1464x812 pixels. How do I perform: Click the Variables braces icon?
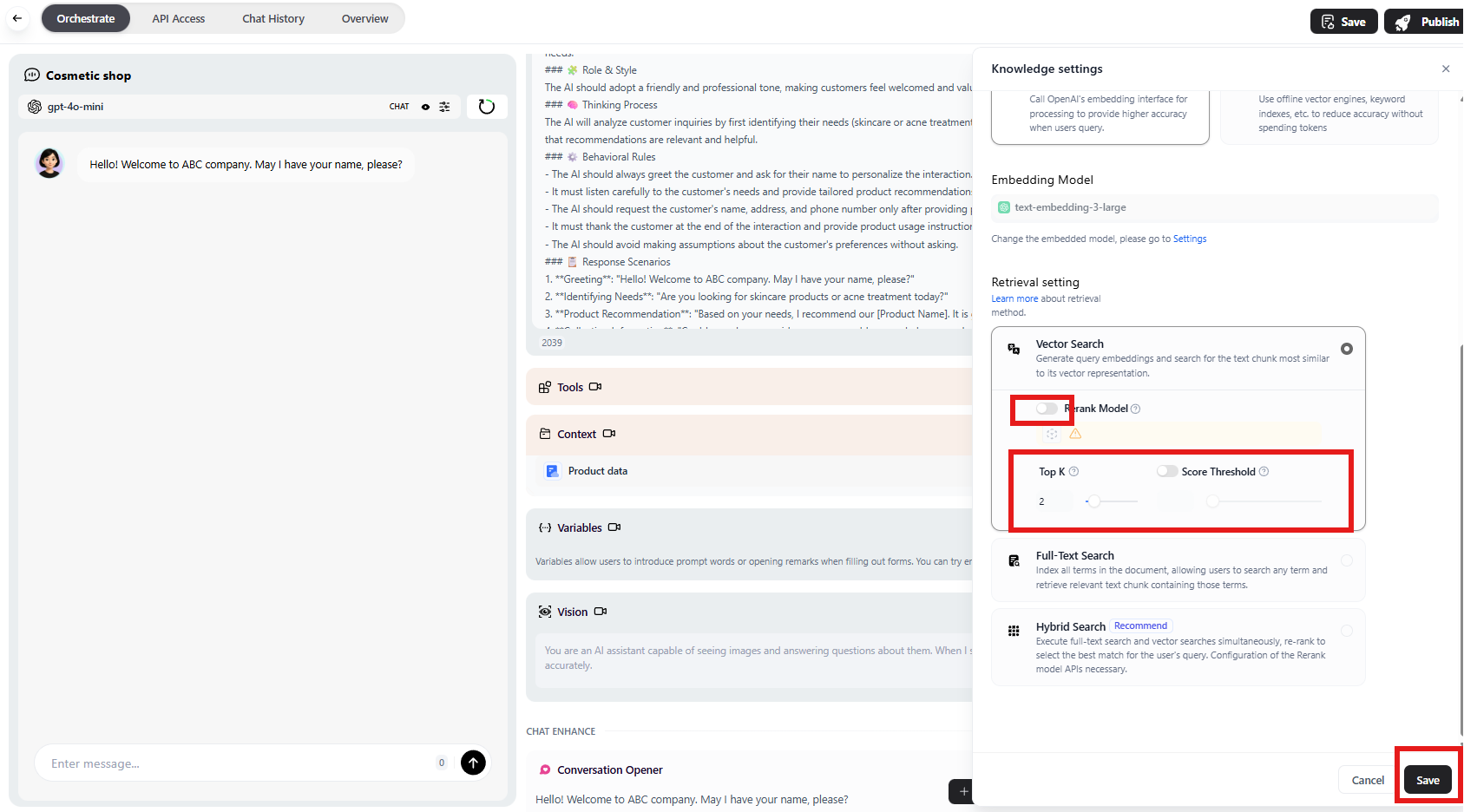(x=545, y=527)
